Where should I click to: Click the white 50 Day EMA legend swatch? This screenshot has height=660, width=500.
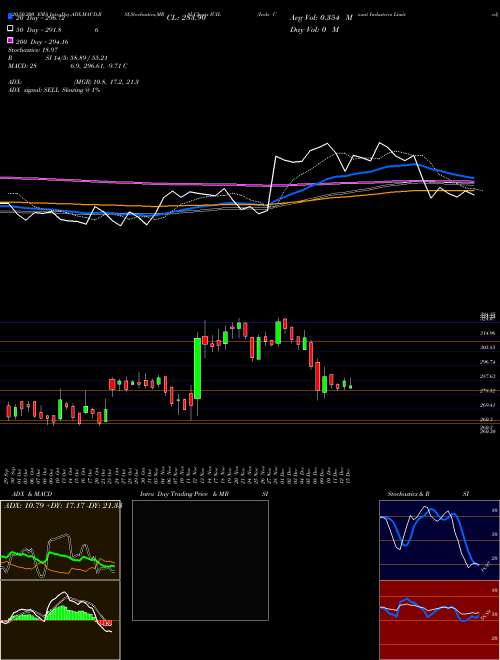pyautogui.click(x=10, y=29)
